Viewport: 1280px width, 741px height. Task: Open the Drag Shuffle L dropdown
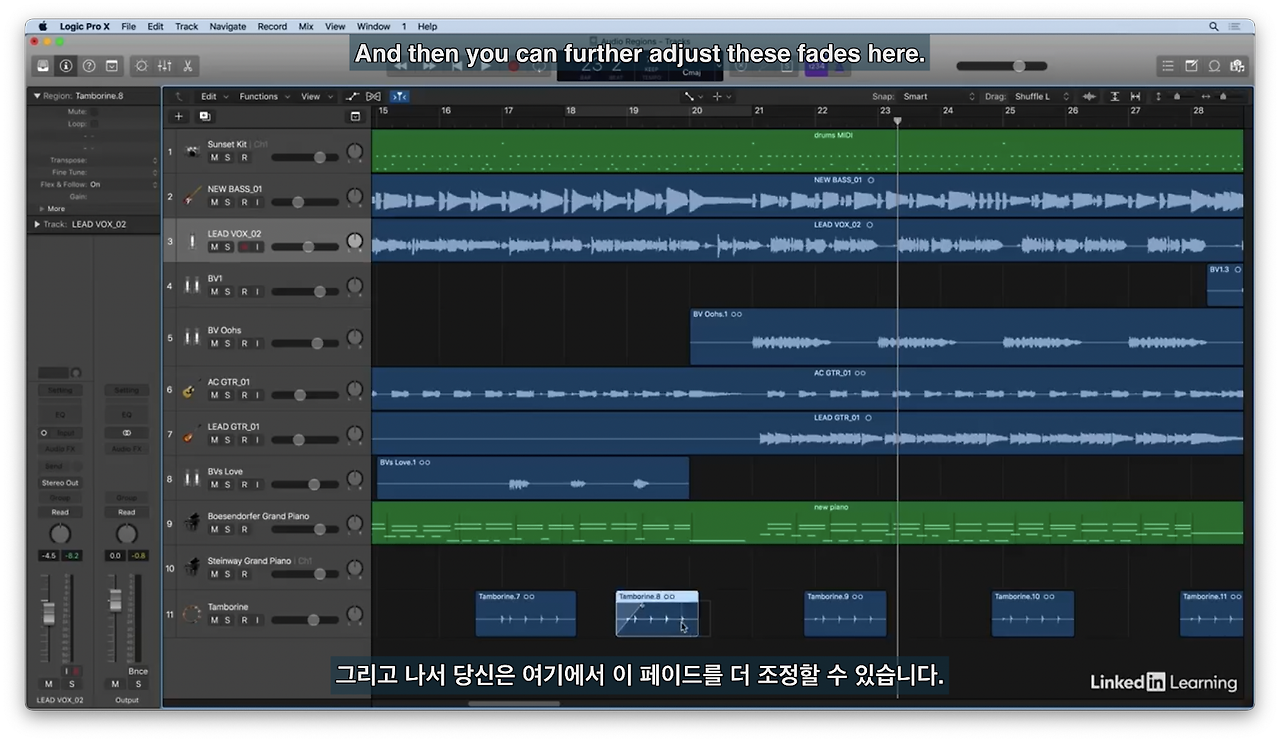point(1041,97)
